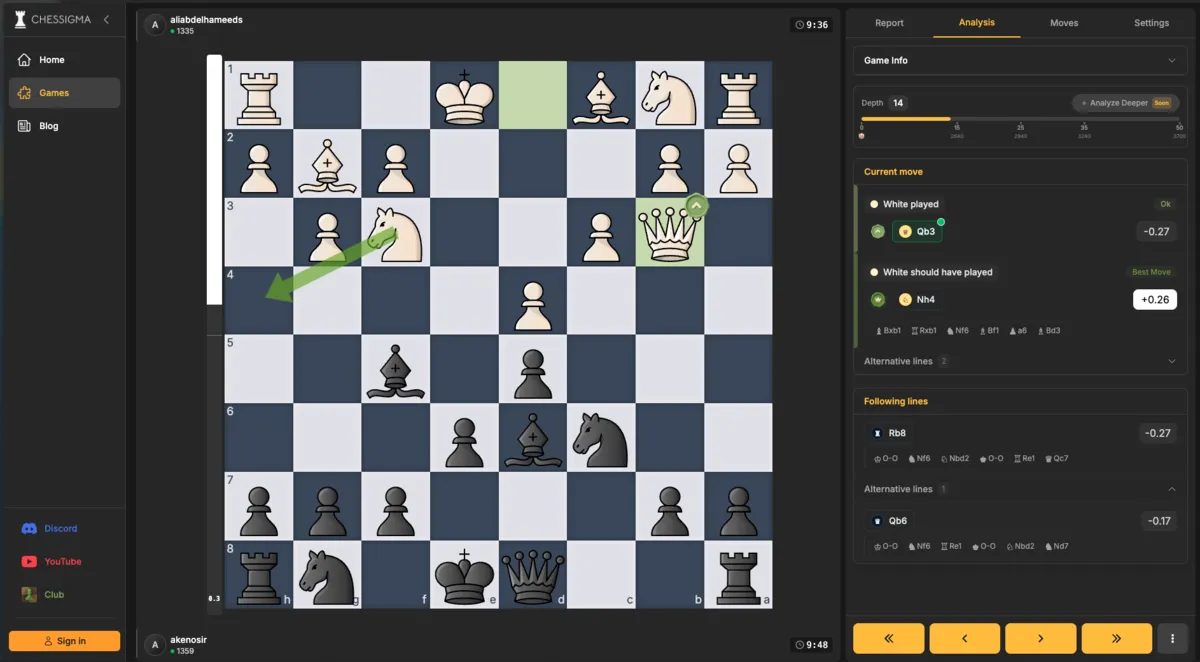This screenshot has width=1200, height=662.
Task: Collapse the sidebar with the chevron
Action: (x=106, y=18)
